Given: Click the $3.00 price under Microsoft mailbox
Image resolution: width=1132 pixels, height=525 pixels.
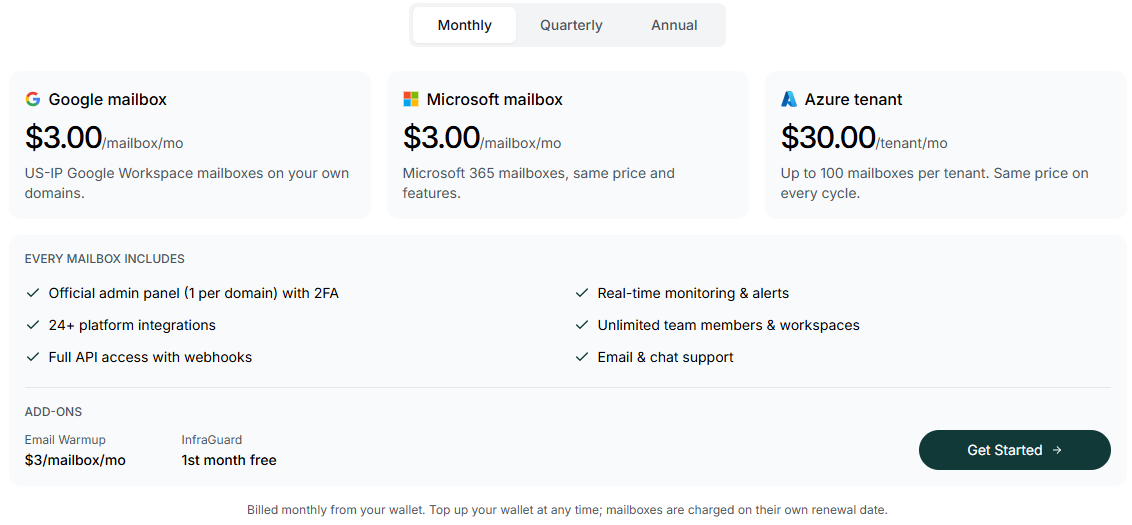Looking at the screenshot, I should pos(441,137).
